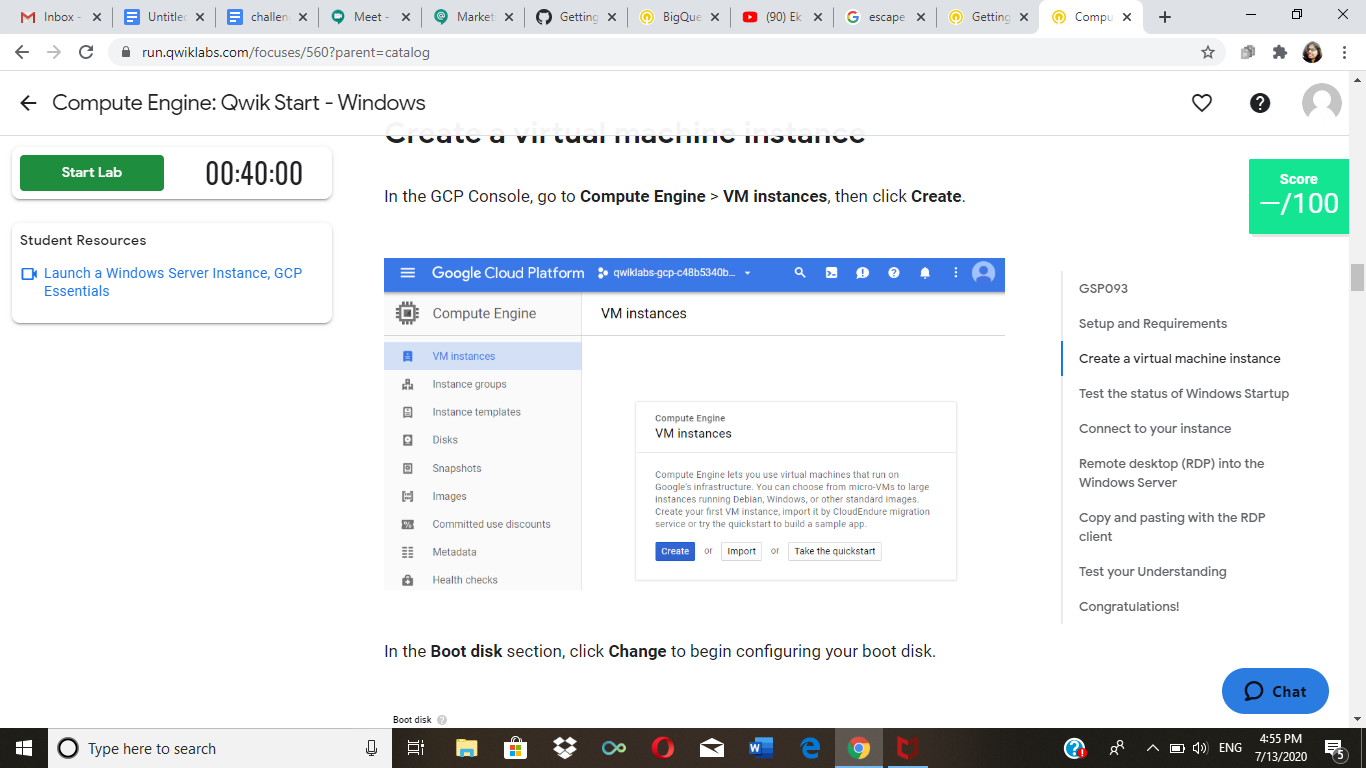
Task: Jump to Test your Understanding section
Action: click(1153, 572)
